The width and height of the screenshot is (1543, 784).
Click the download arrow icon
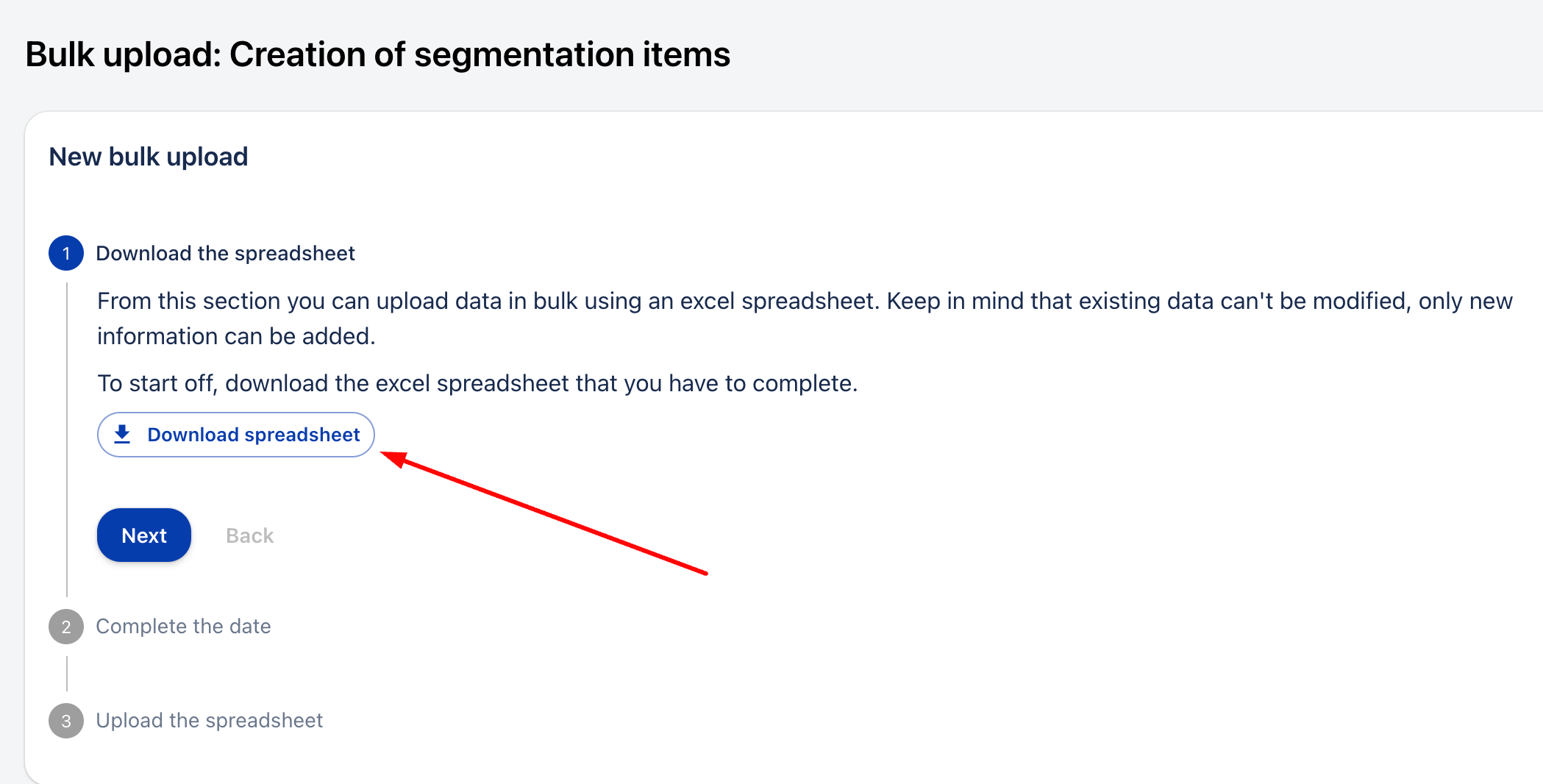123,435
